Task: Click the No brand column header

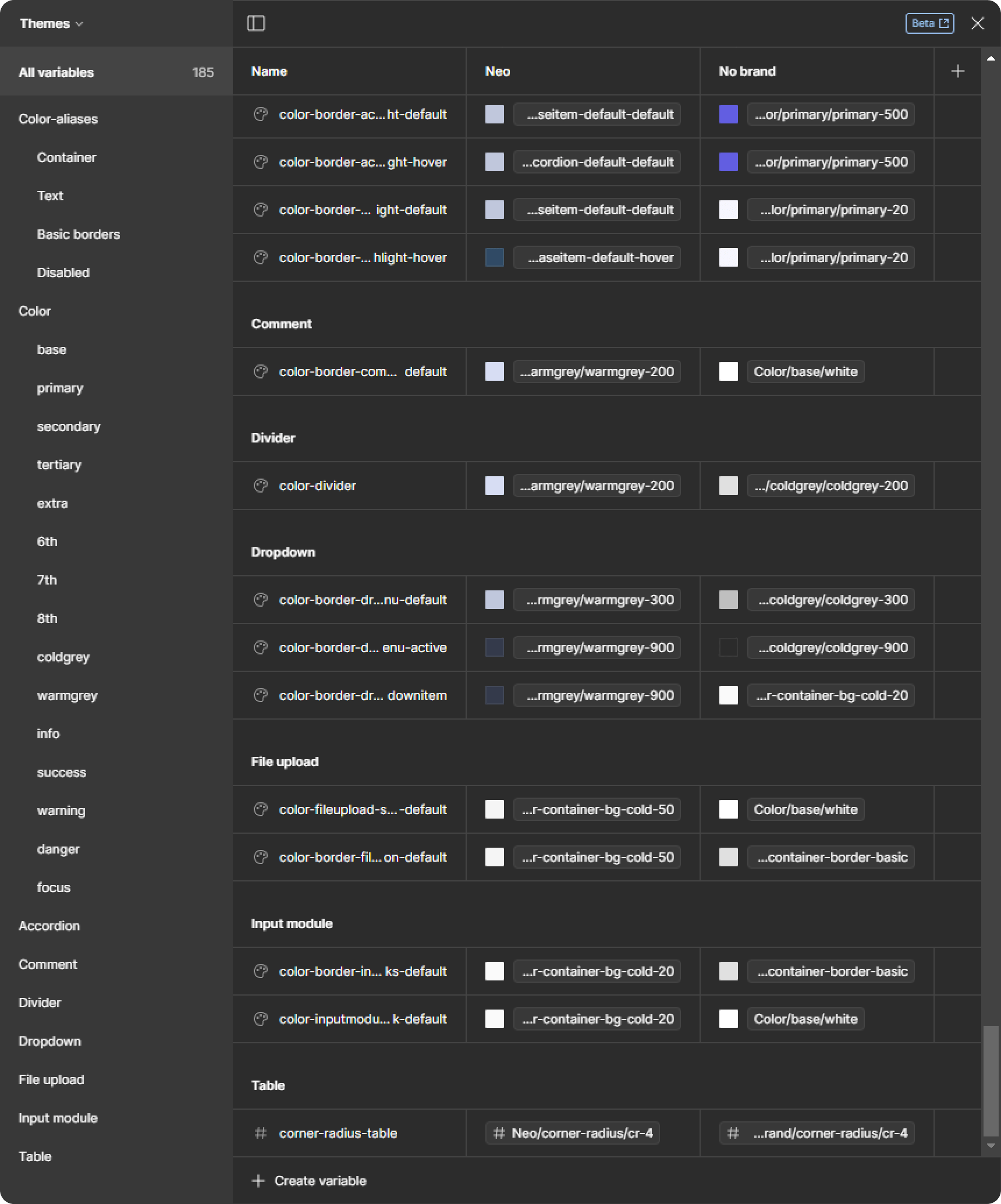Action: point(747,71)
